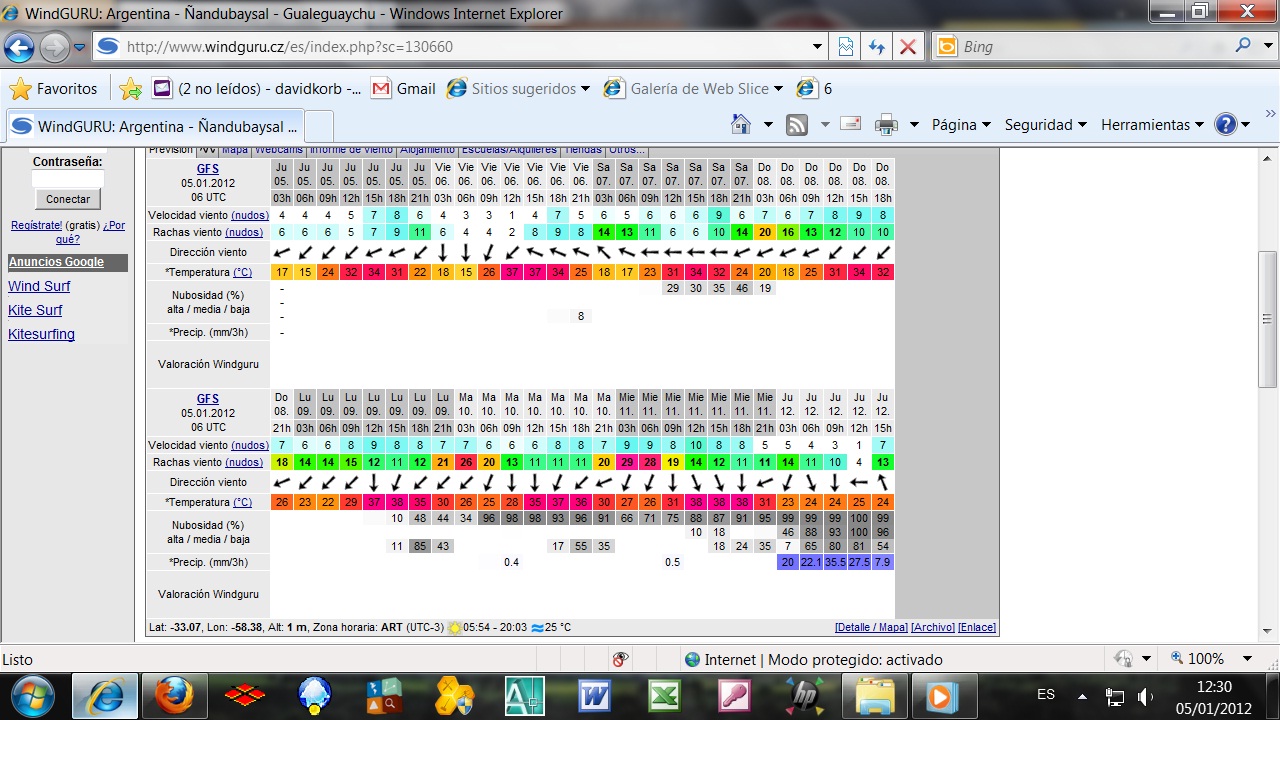Open Windows Explorer folder taskbar icon

pos(875,696)
